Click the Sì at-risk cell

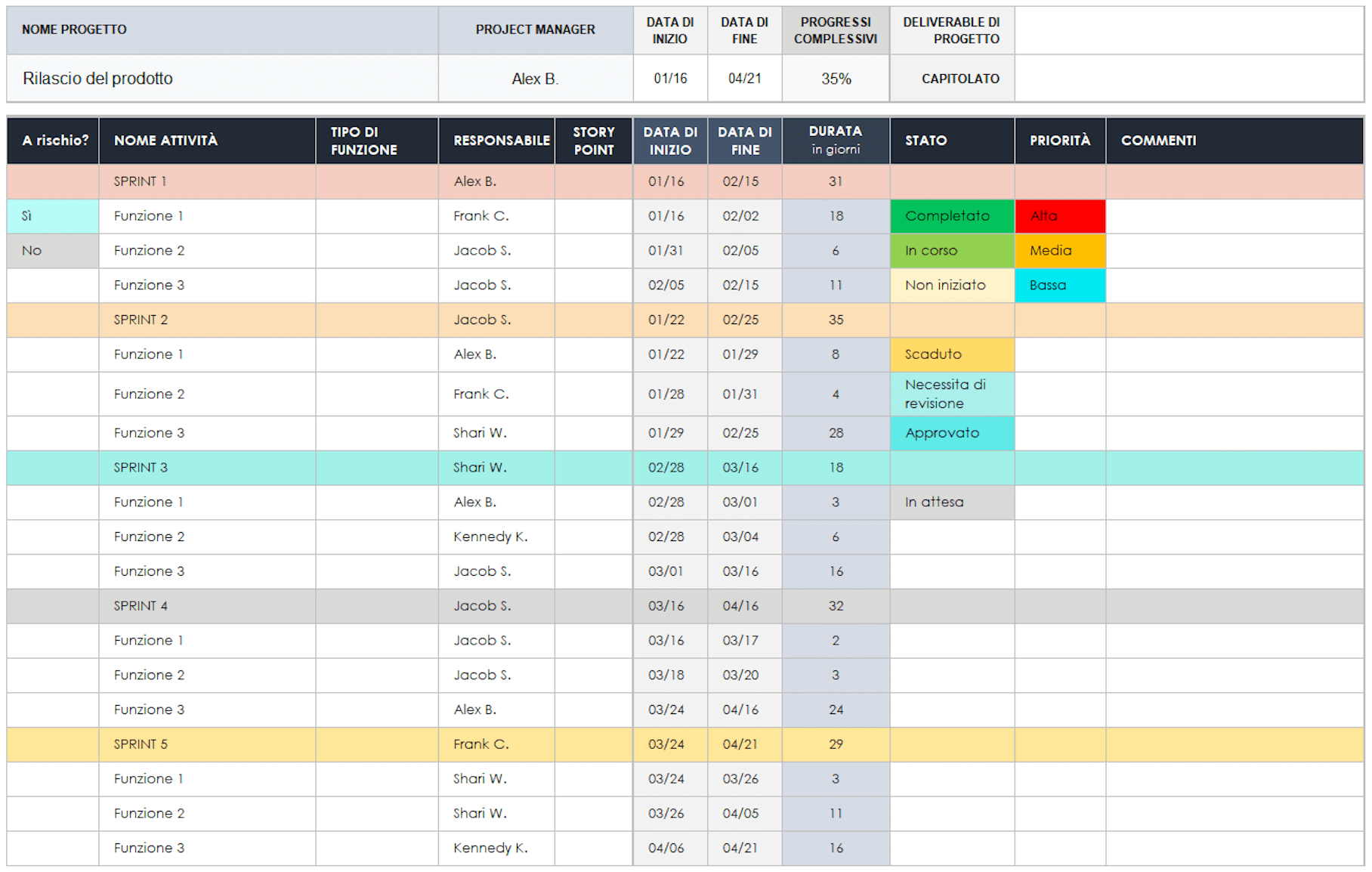click(52, 216)
